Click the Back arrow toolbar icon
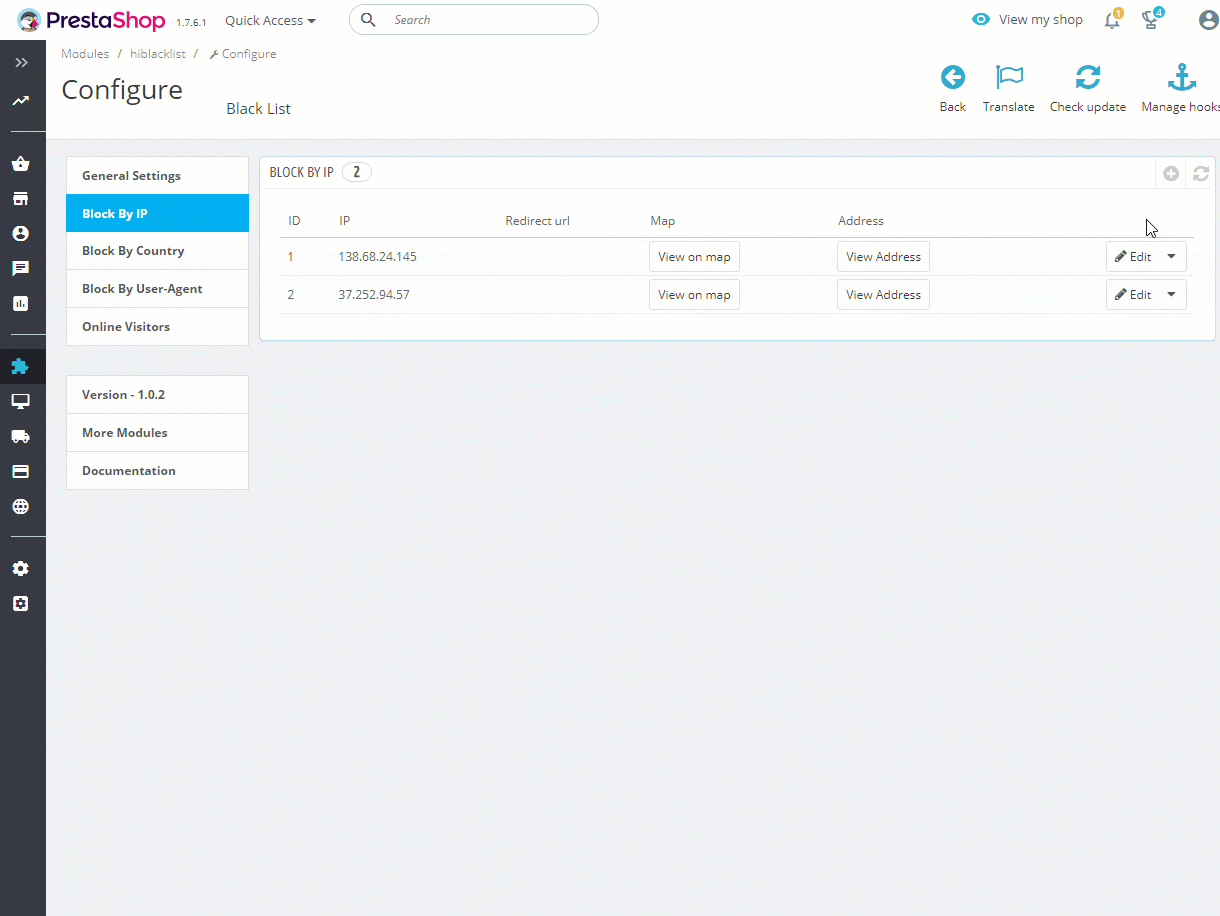Screen dimensions: 1220x916 (953, 77)
